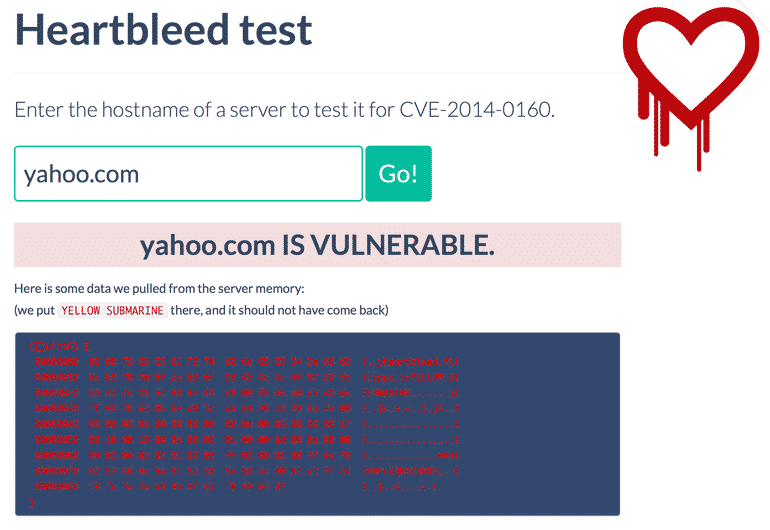Viewport: 770px width, 530px height.
Task: Click the YELLOW SUBMARINE code label
Action: [112, 310]
